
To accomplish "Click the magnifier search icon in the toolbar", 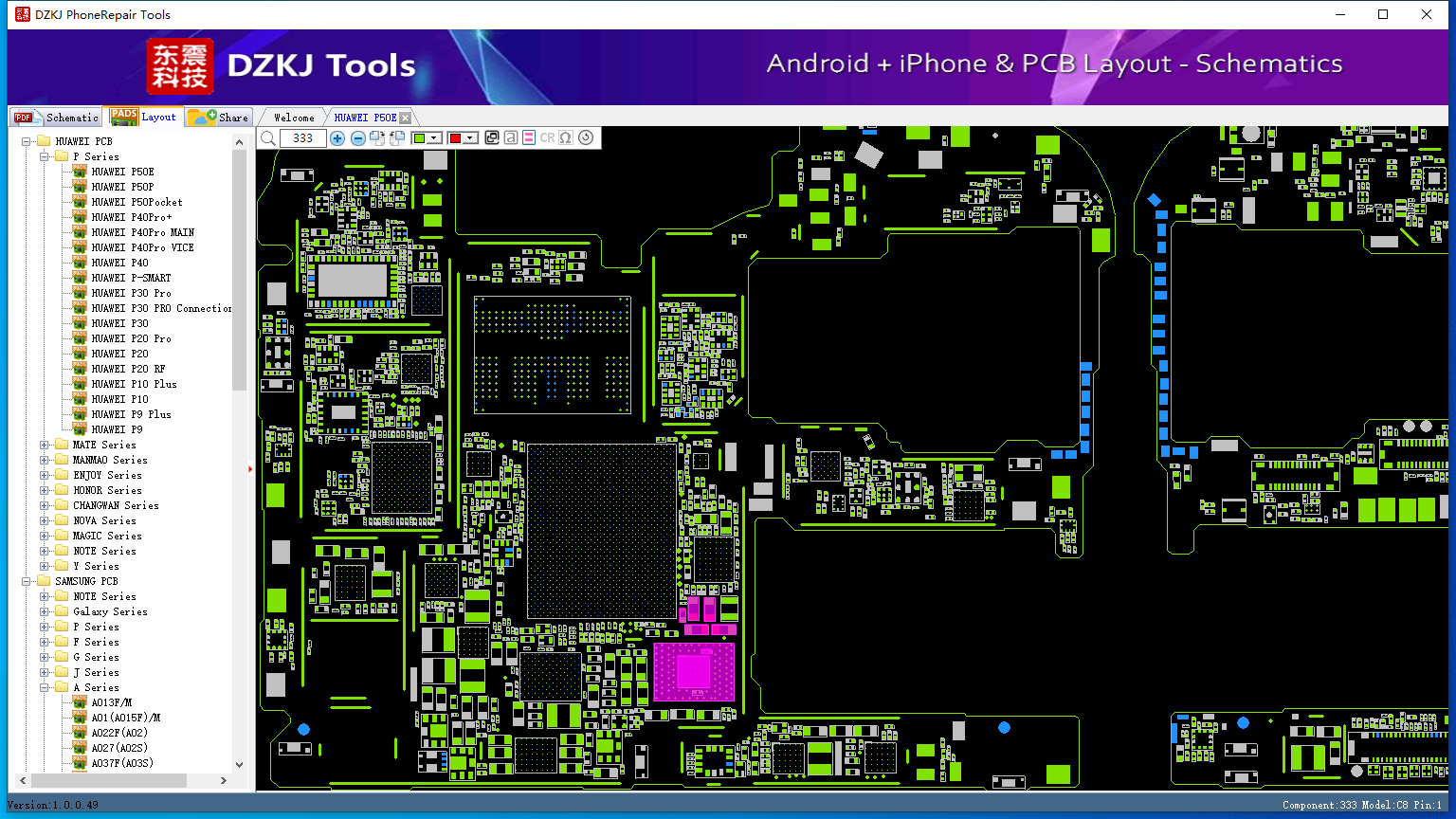I will [x=268, y=138].
